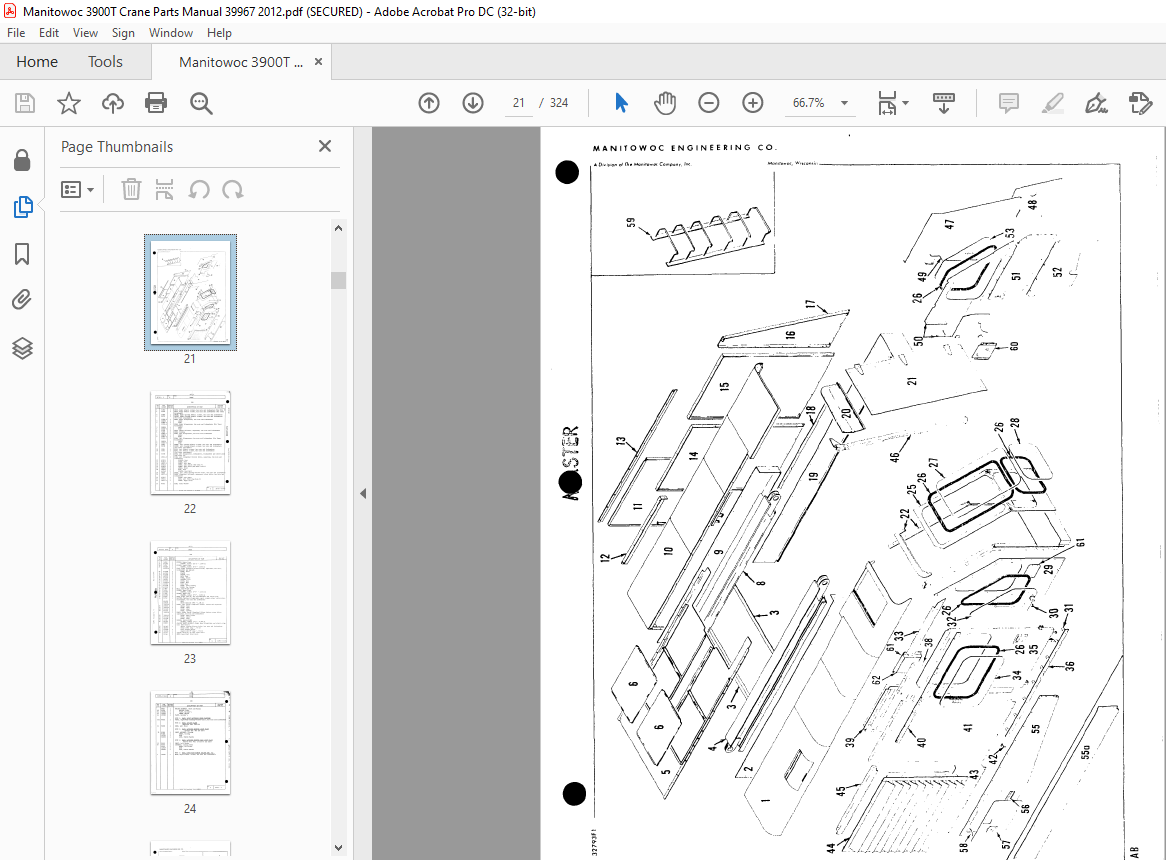This screenshot has height=860, width=1166.
Task: Rotate page counterclockwise
Action: 199,190
